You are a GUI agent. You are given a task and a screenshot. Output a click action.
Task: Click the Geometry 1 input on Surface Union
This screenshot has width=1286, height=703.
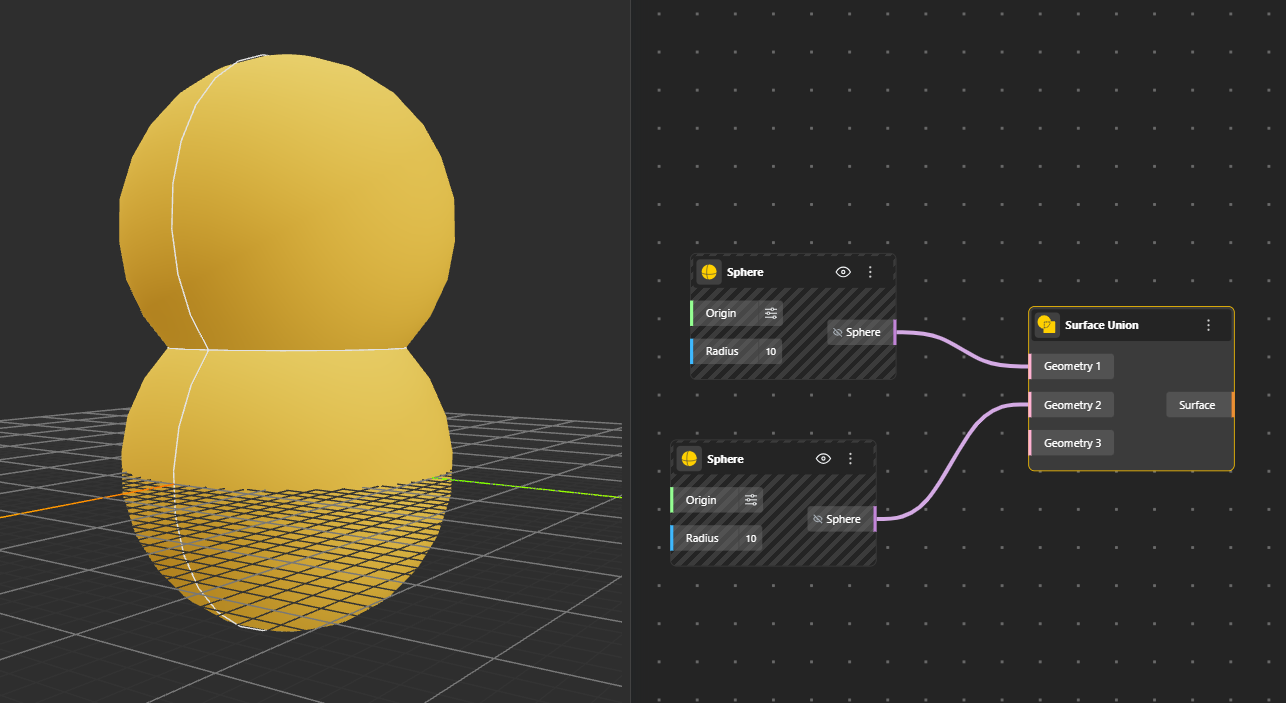click(1072, 366)
